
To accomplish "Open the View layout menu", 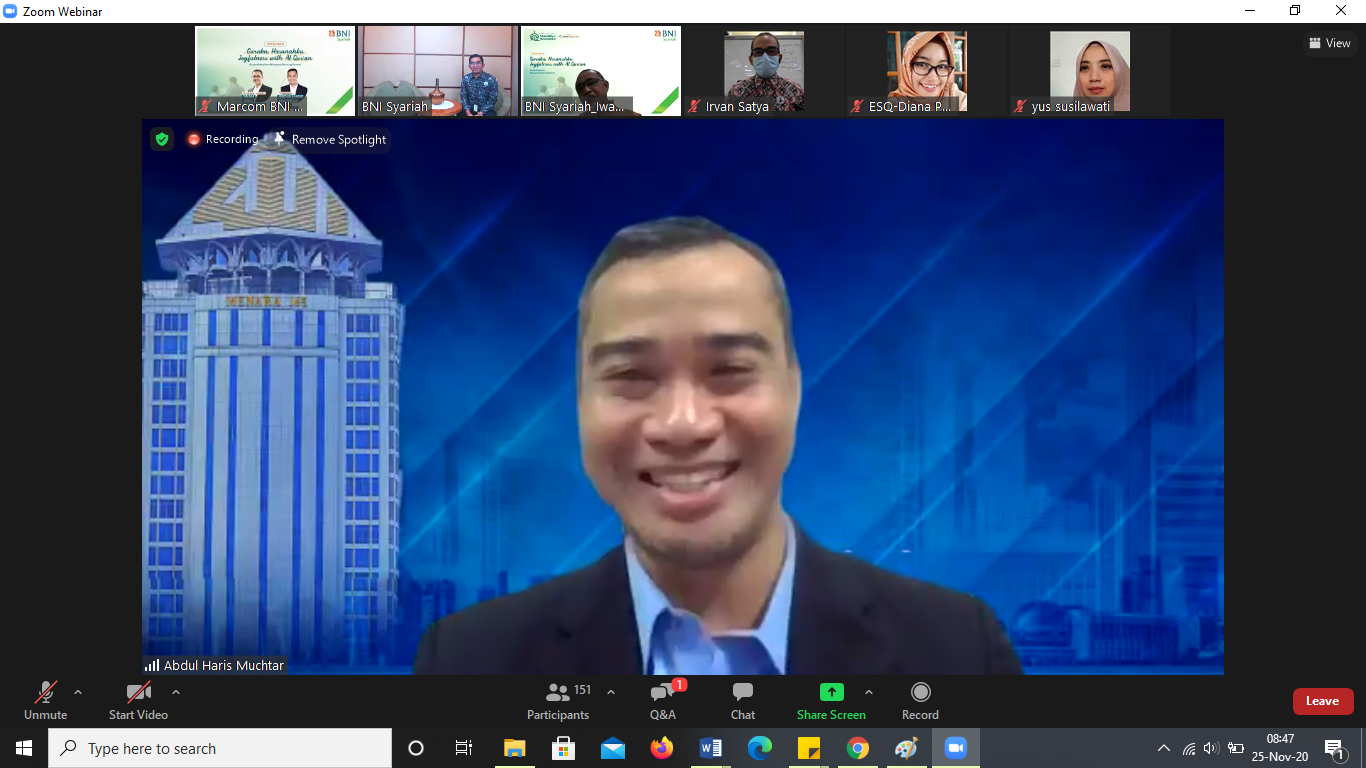I will click(1329, 43).
